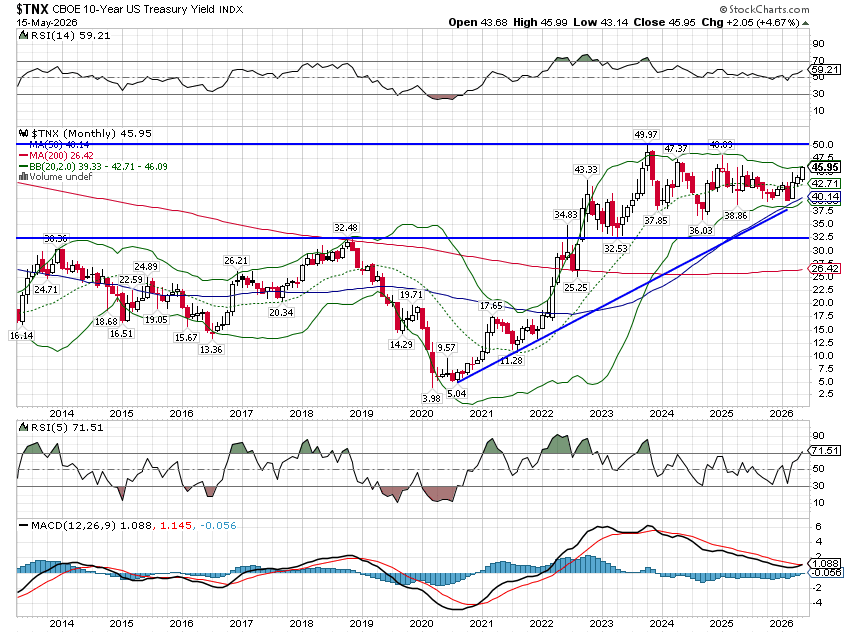The width and height of the screenshot is (850, 633).
Task: Click the 13.36 low label
Action: [211, 350]
